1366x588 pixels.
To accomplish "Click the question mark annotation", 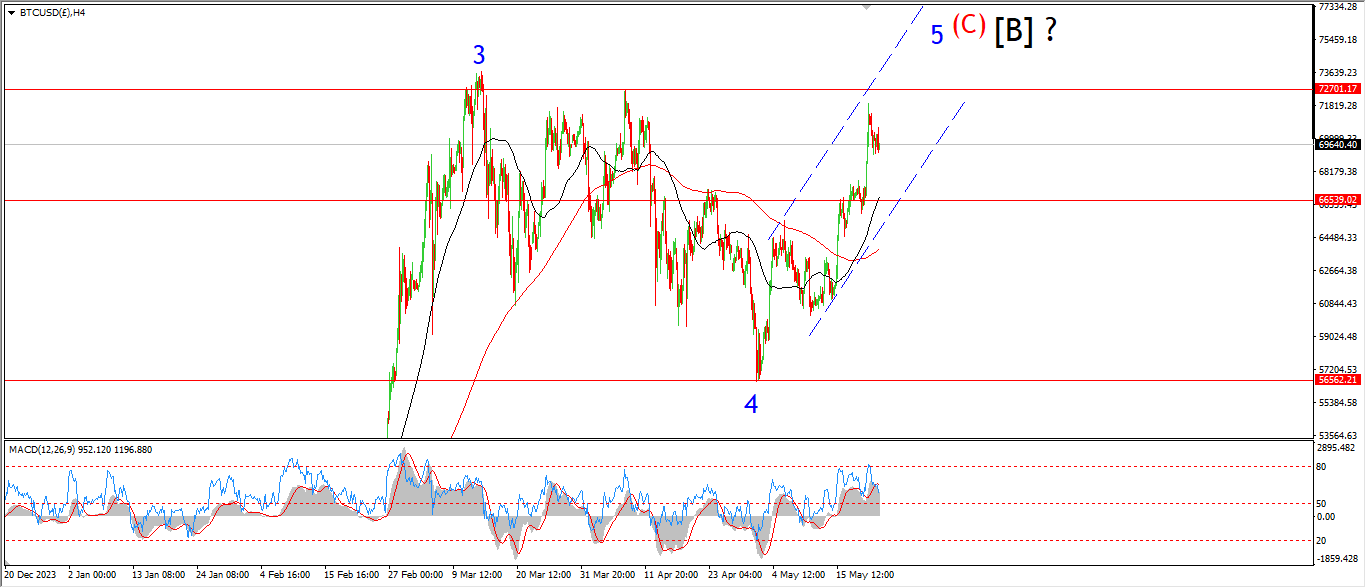I will pyautogui.click(x=1050, y=31).
